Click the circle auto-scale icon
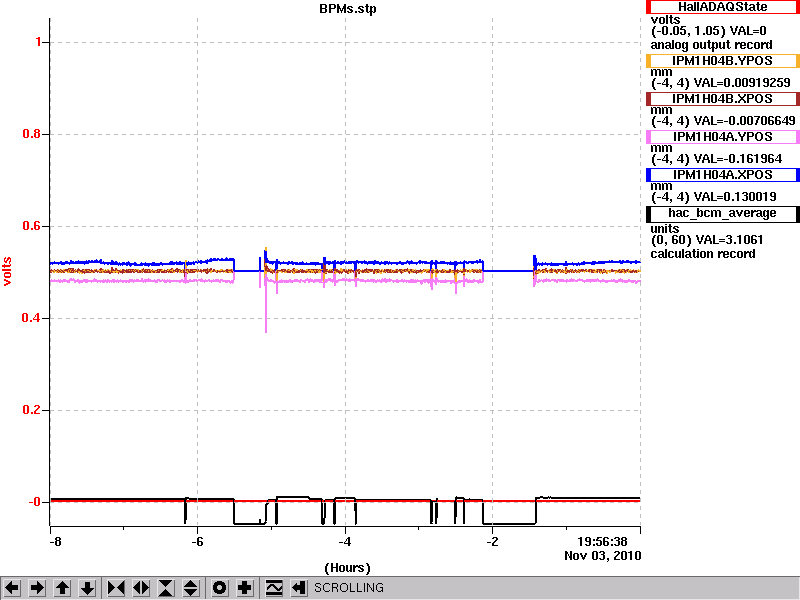The height and width of the screenshot is (600, 800). click(219, 588)
